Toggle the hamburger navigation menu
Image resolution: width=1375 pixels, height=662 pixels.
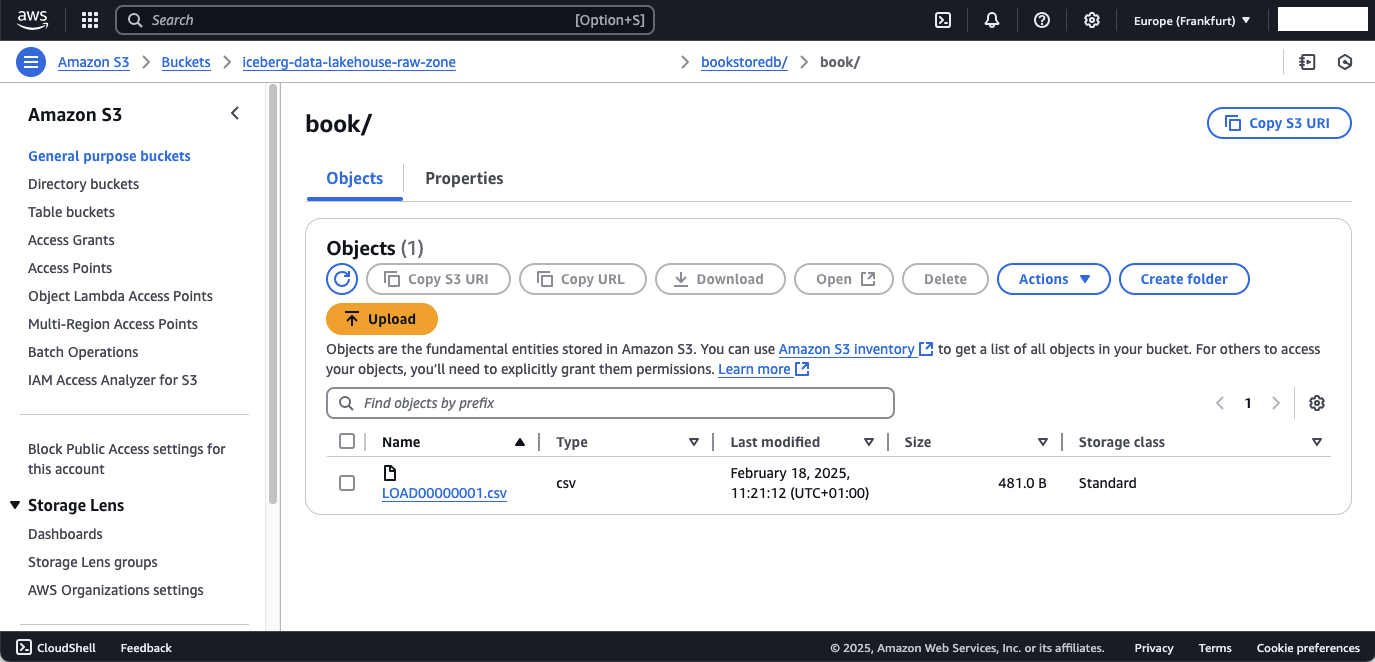[31, 62]
